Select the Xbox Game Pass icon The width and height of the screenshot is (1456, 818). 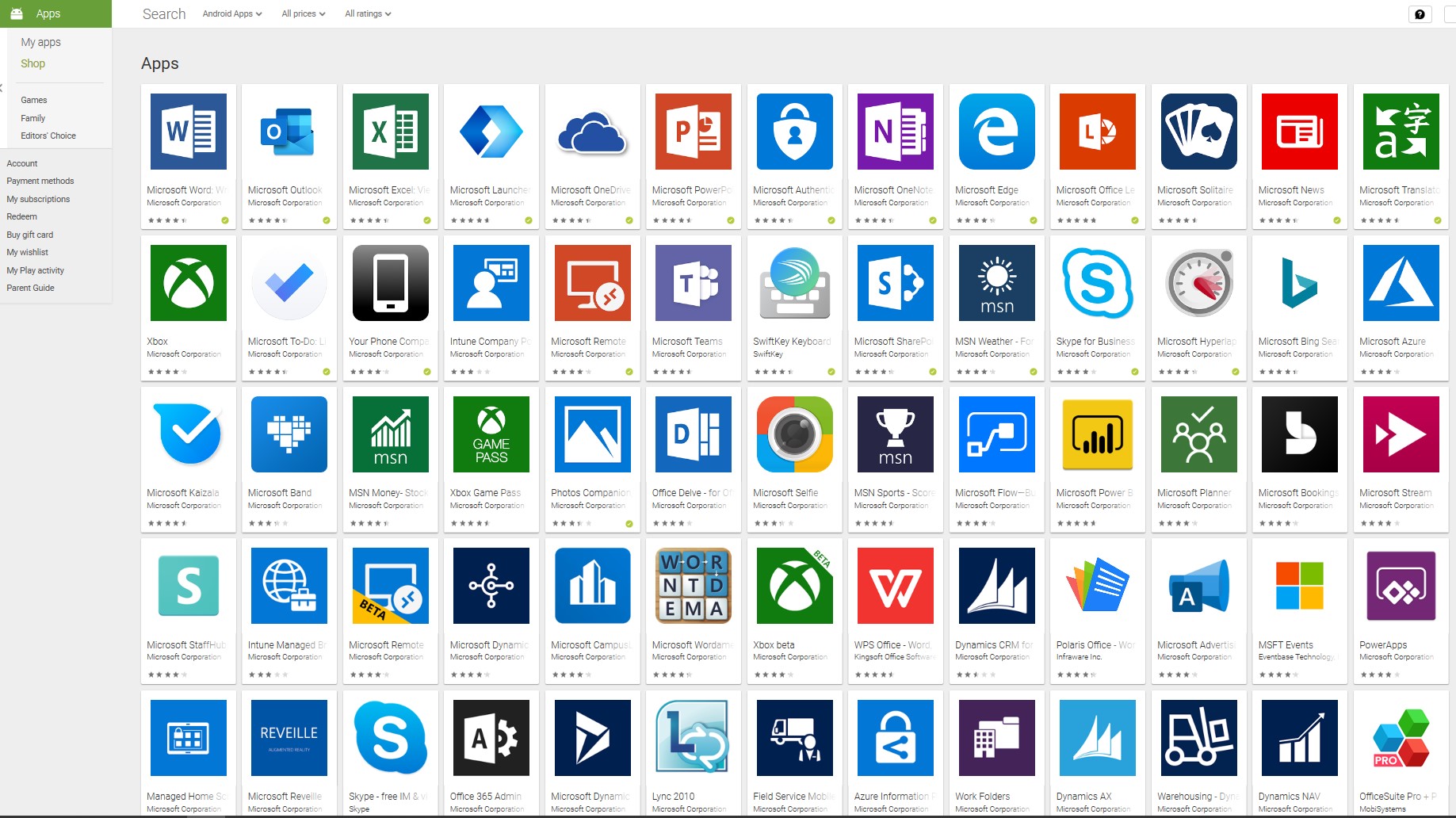click(x=491, y=434)
